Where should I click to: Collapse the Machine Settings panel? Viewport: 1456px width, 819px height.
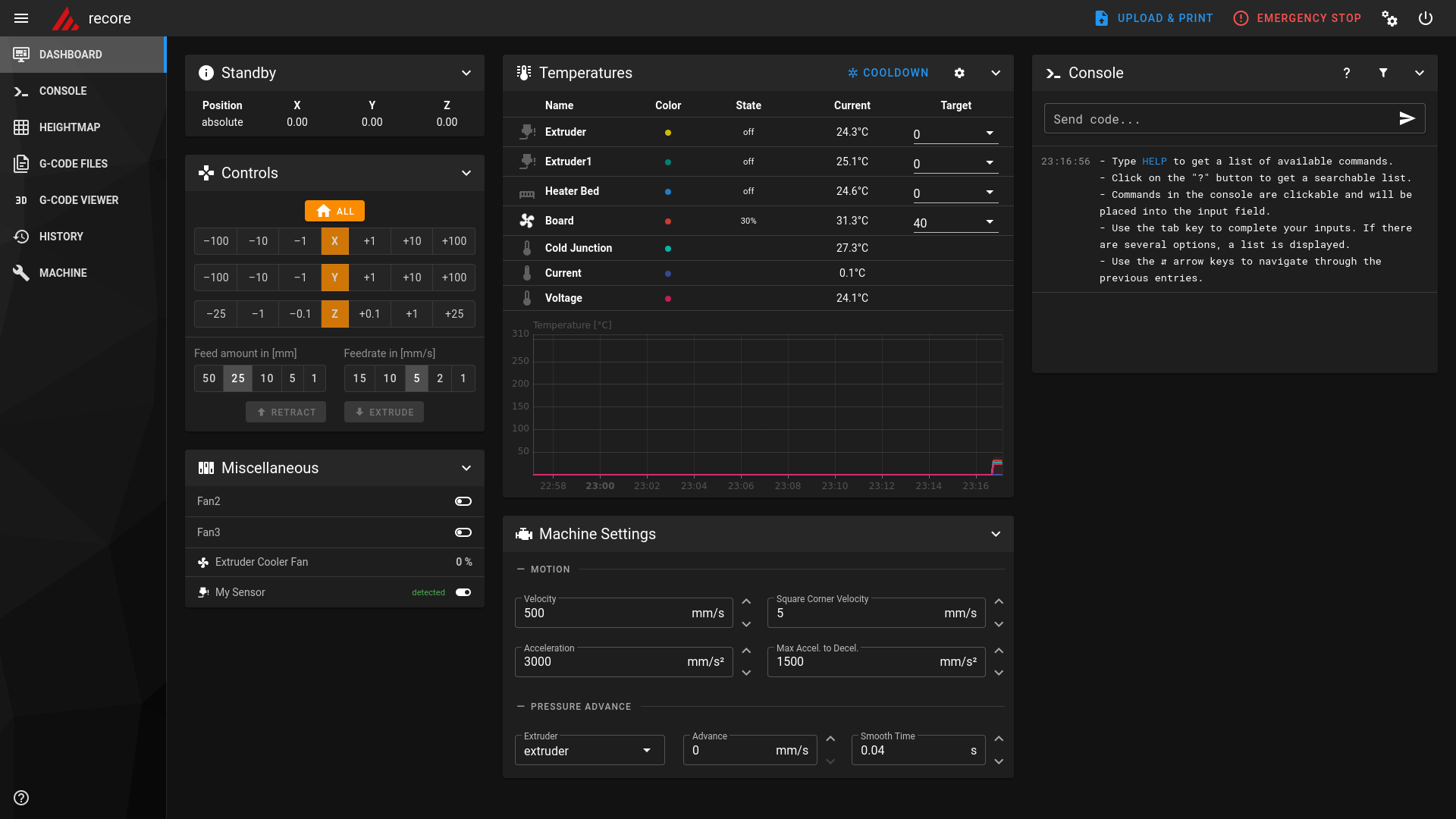click(x=996, y=534)
